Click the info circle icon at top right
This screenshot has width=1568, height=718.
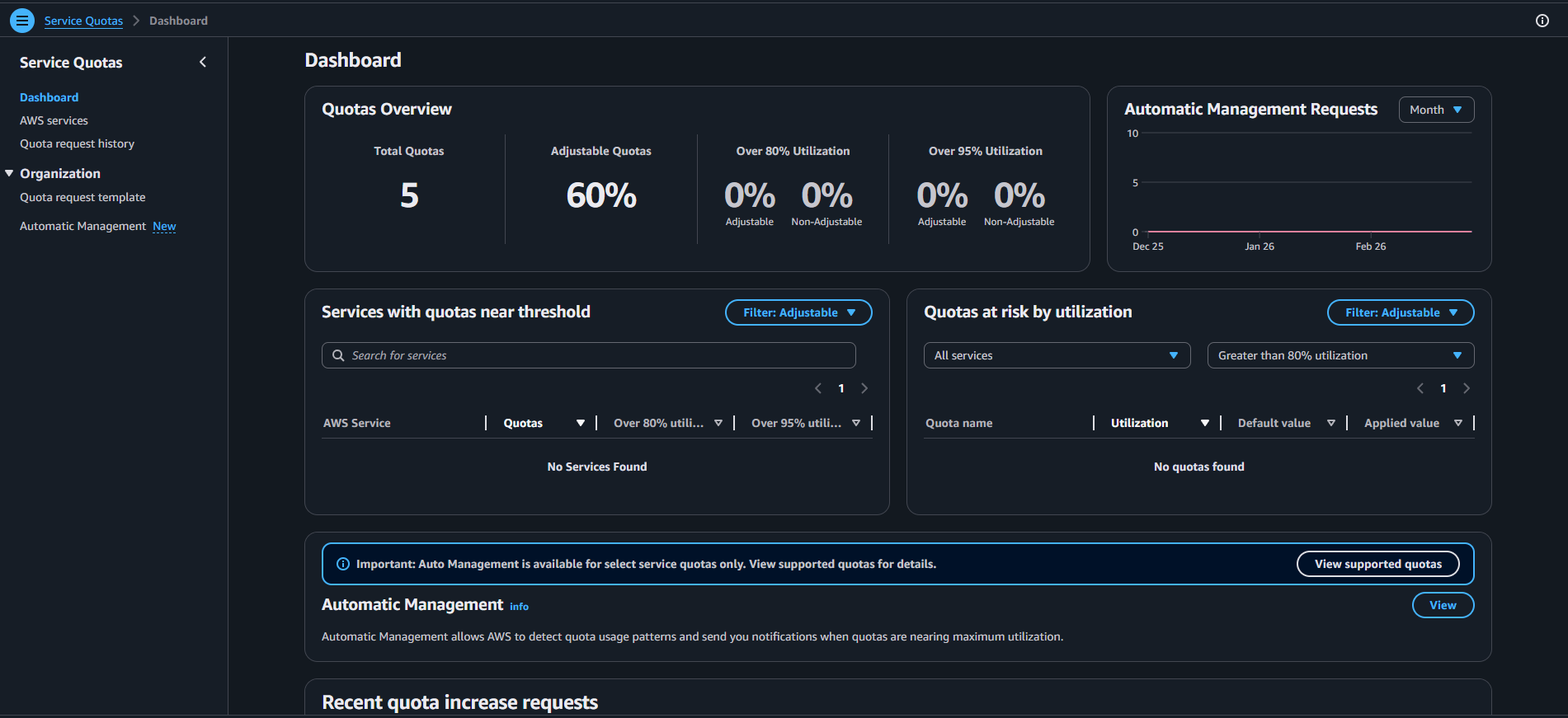pyautogui.click(x=1542, y=21)
